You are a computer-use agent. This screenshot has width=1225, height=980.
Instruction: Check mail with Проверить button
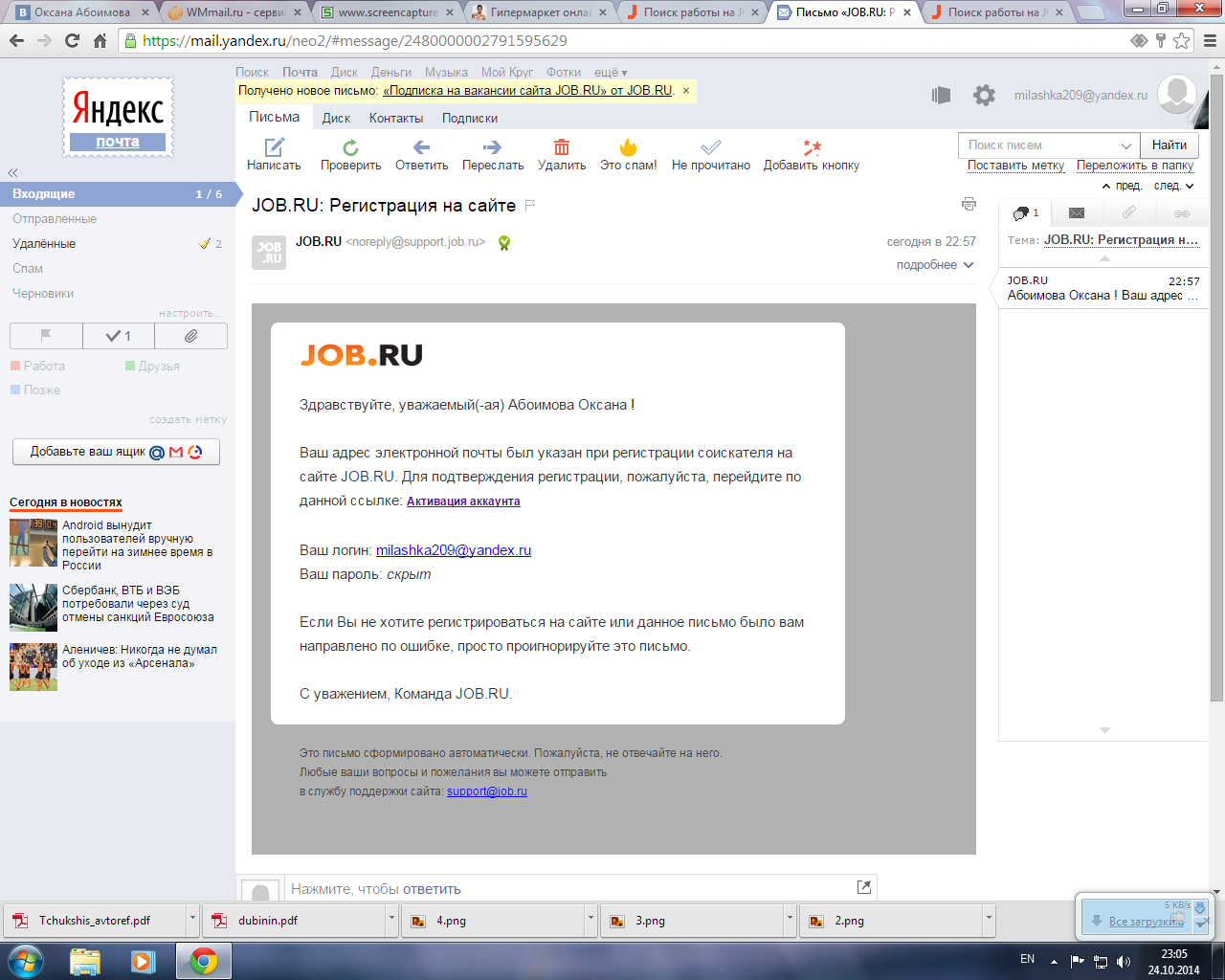click(350, 154)
